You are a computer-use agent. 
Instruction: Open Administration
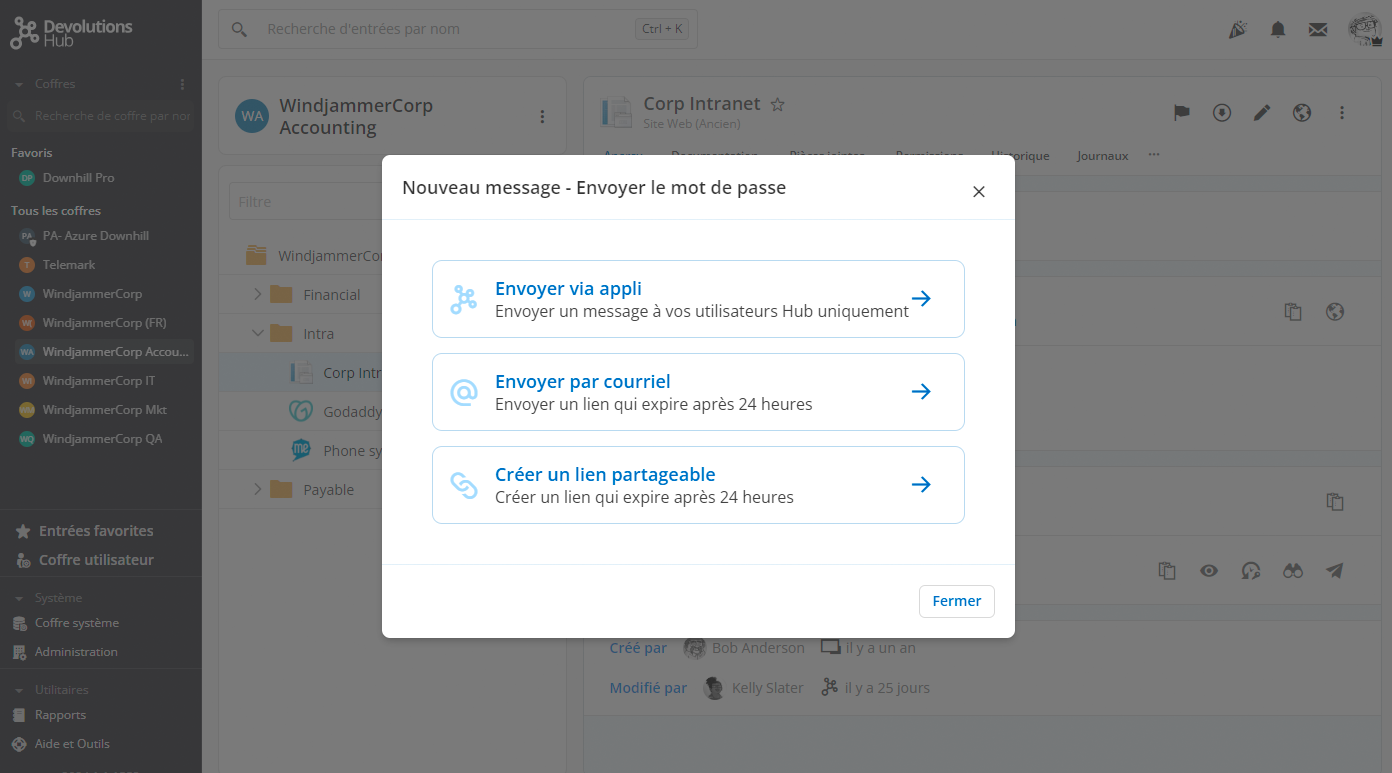76,652
